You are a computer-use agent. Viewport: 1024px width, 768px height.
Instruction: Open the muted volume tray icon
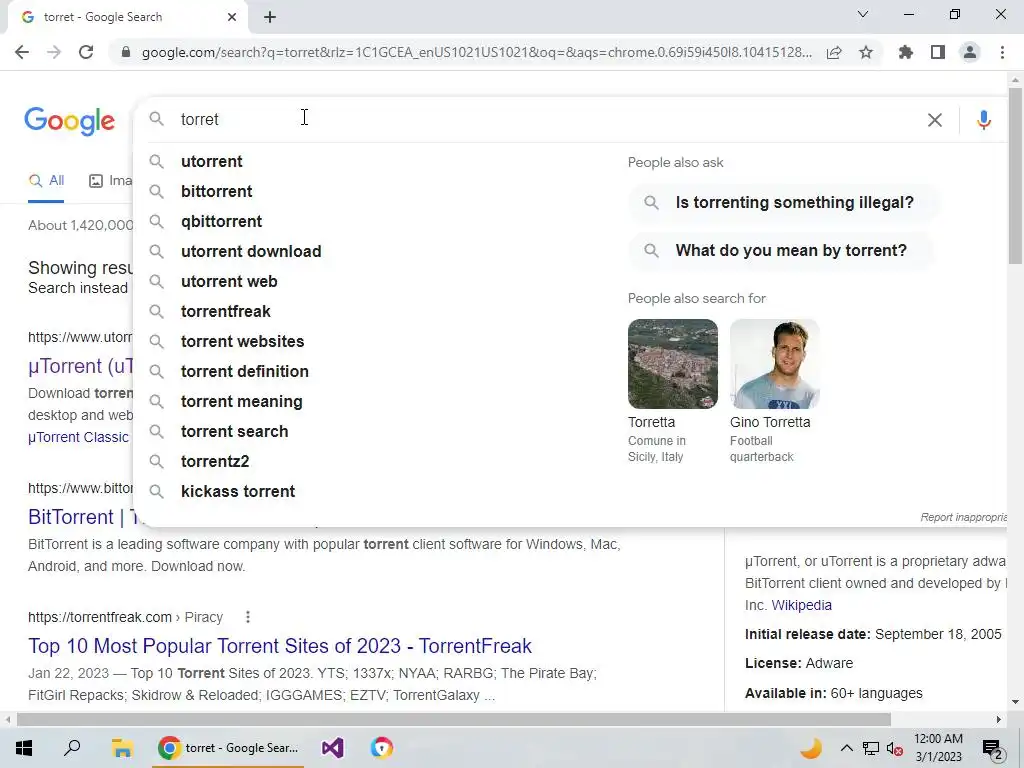[895, 748]
